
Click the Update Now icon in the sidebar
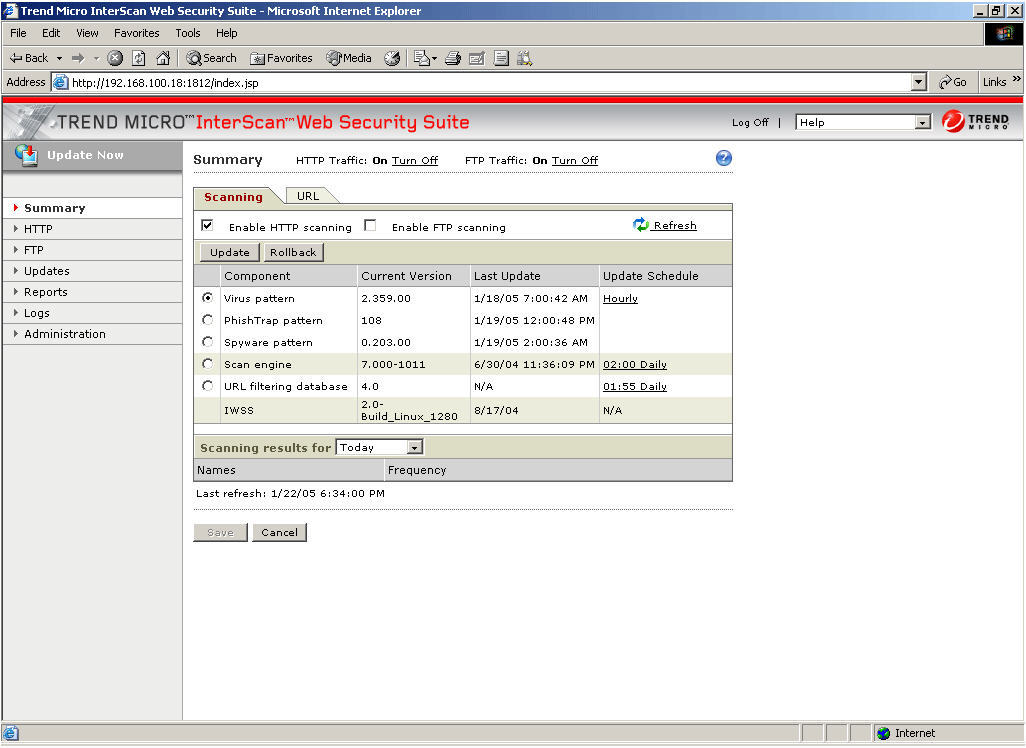click(x=25, y=155)
